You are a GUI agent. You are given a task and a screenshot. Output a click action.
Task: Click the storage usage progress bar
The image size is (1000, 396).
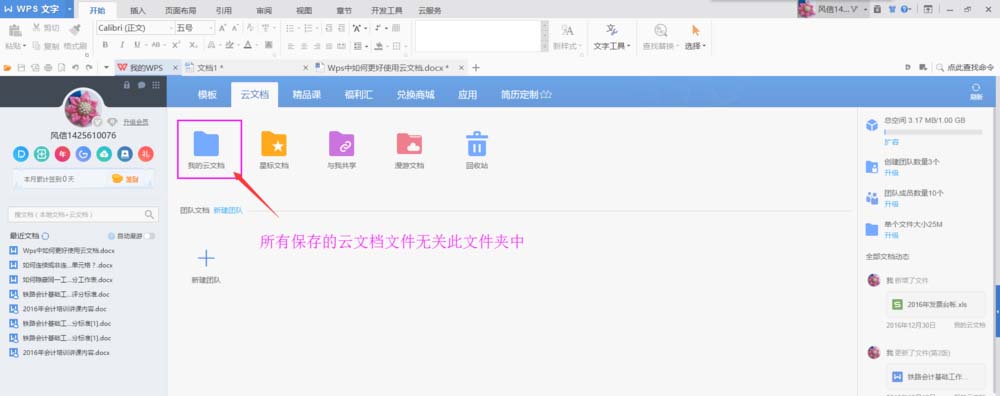[933, 132]
